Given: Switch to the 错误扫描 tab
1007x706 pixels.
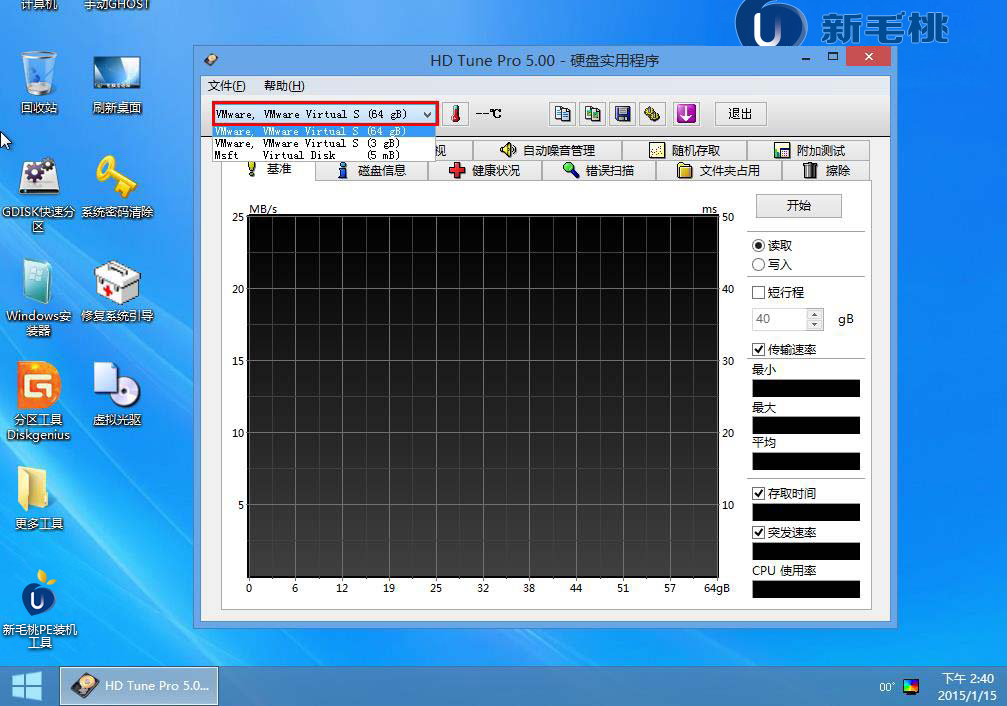Looking at the screenshot, I should pos(599,170).
